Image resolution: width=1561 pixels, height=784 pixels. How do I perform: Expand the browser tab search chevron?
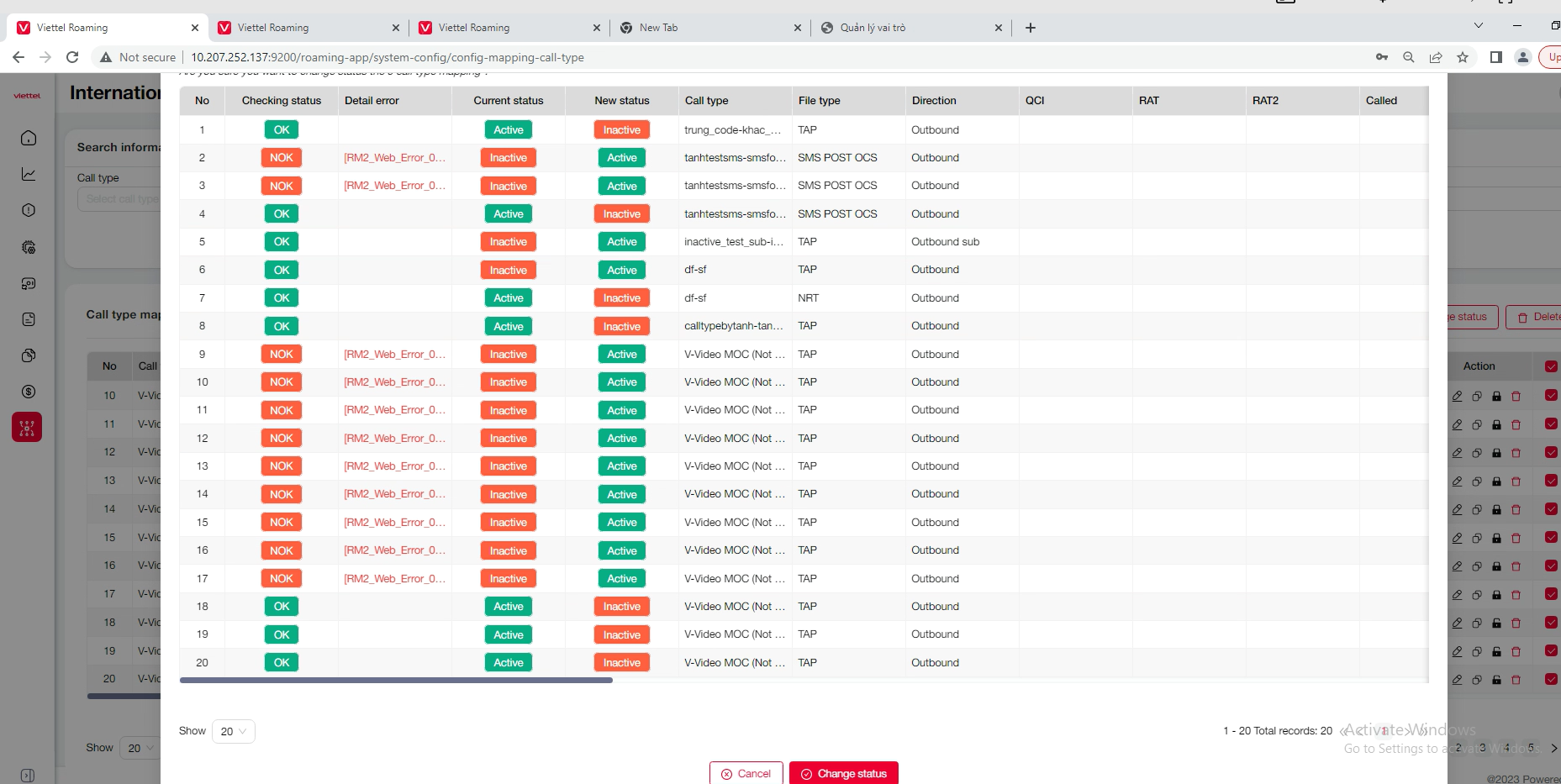point(1479,26)
